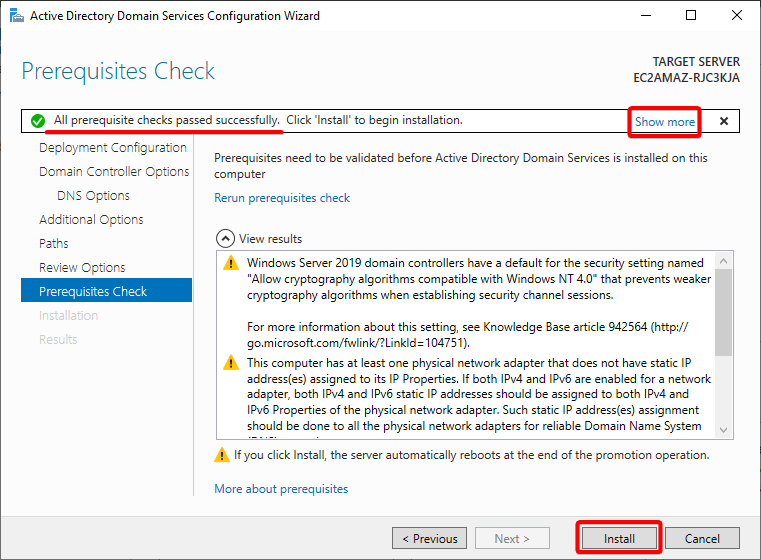
Task: Go to Deployment Configuration step
Action: 113,148
